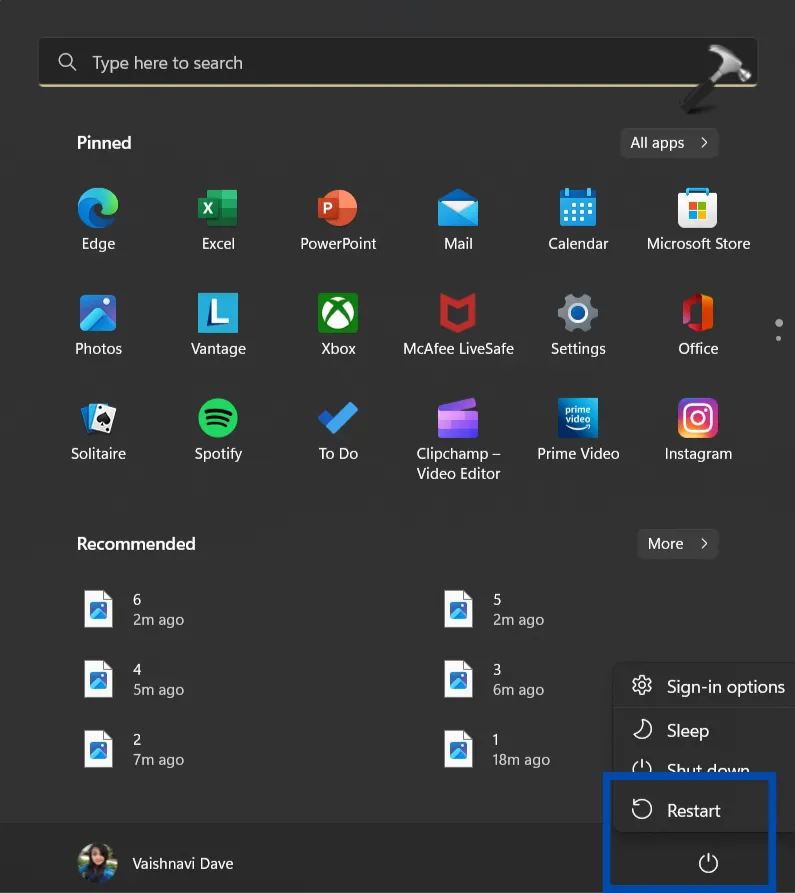Open Vaishnavi Dave user profile picture
The height and width of the screenshot is (893, 795).
point(97,863)
